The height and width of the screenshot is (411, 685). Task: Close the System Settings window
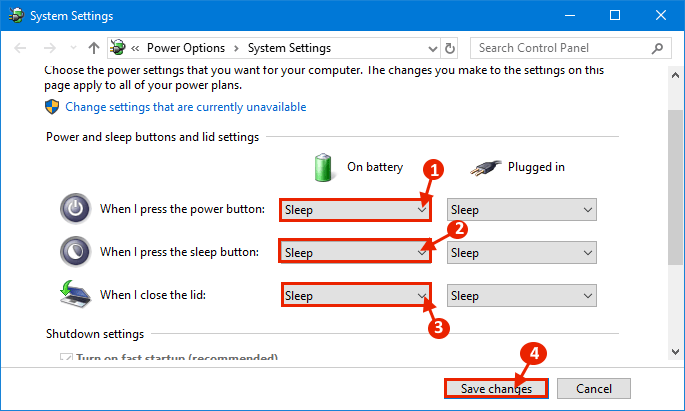tap(661, 15)
